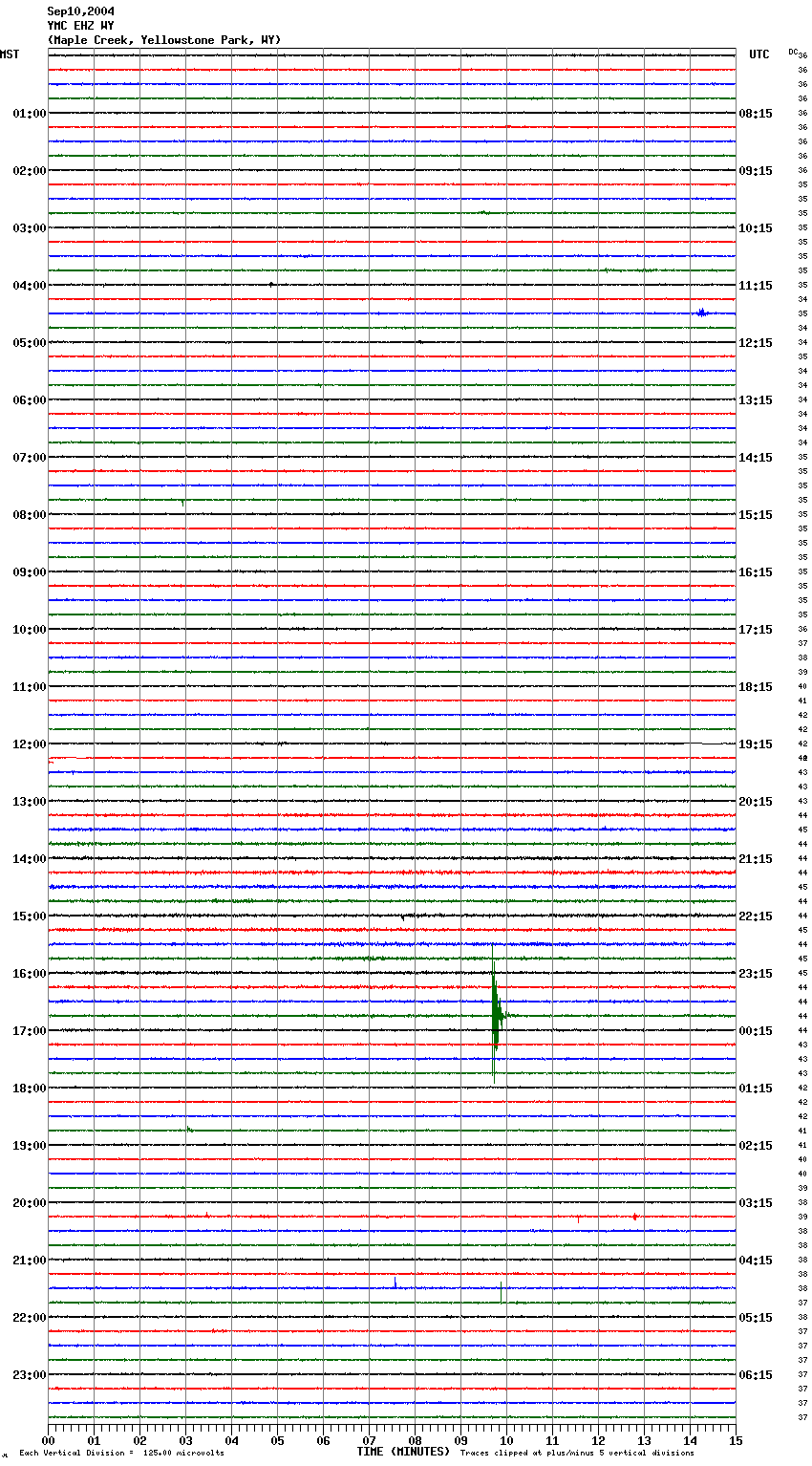Click the UTC timezone header

[759, 54]
